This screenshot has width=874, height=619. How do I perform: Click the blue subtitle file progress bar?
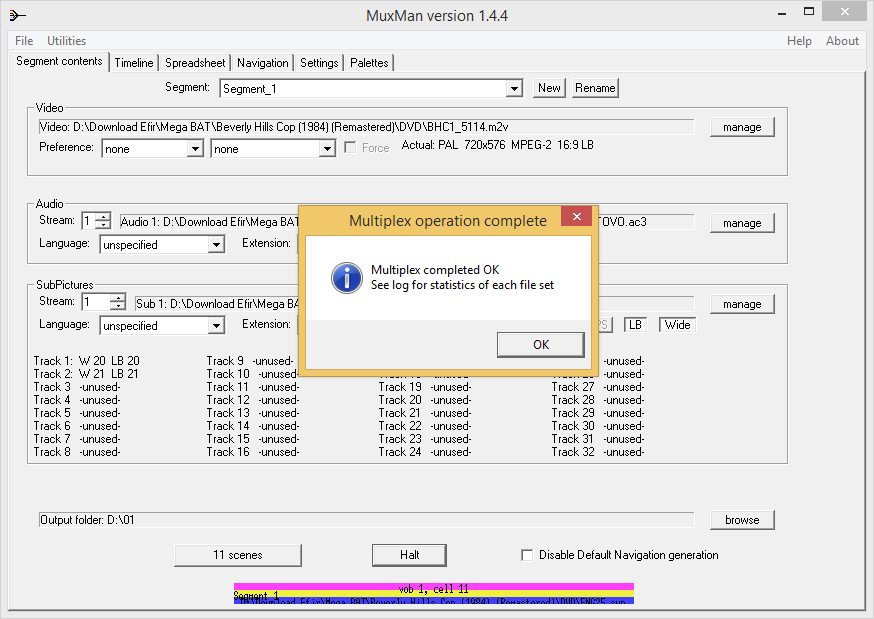coord(434,601)
